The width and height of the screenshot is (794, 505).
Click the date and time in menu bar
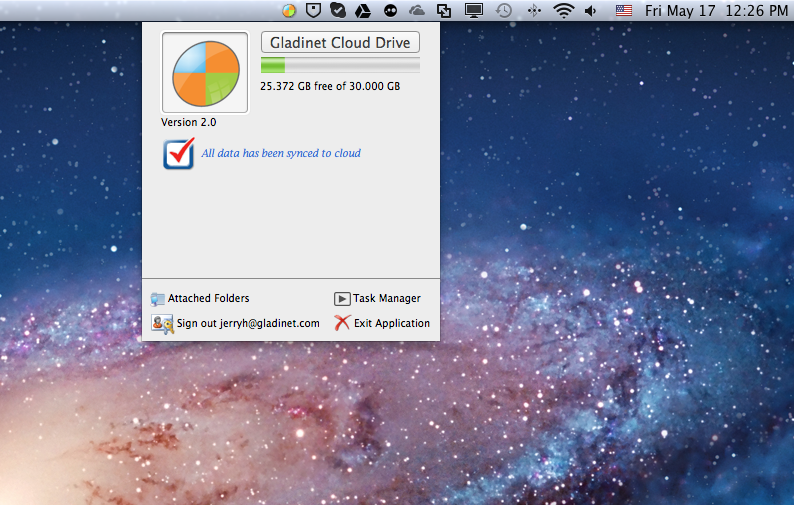coord(717,11)
